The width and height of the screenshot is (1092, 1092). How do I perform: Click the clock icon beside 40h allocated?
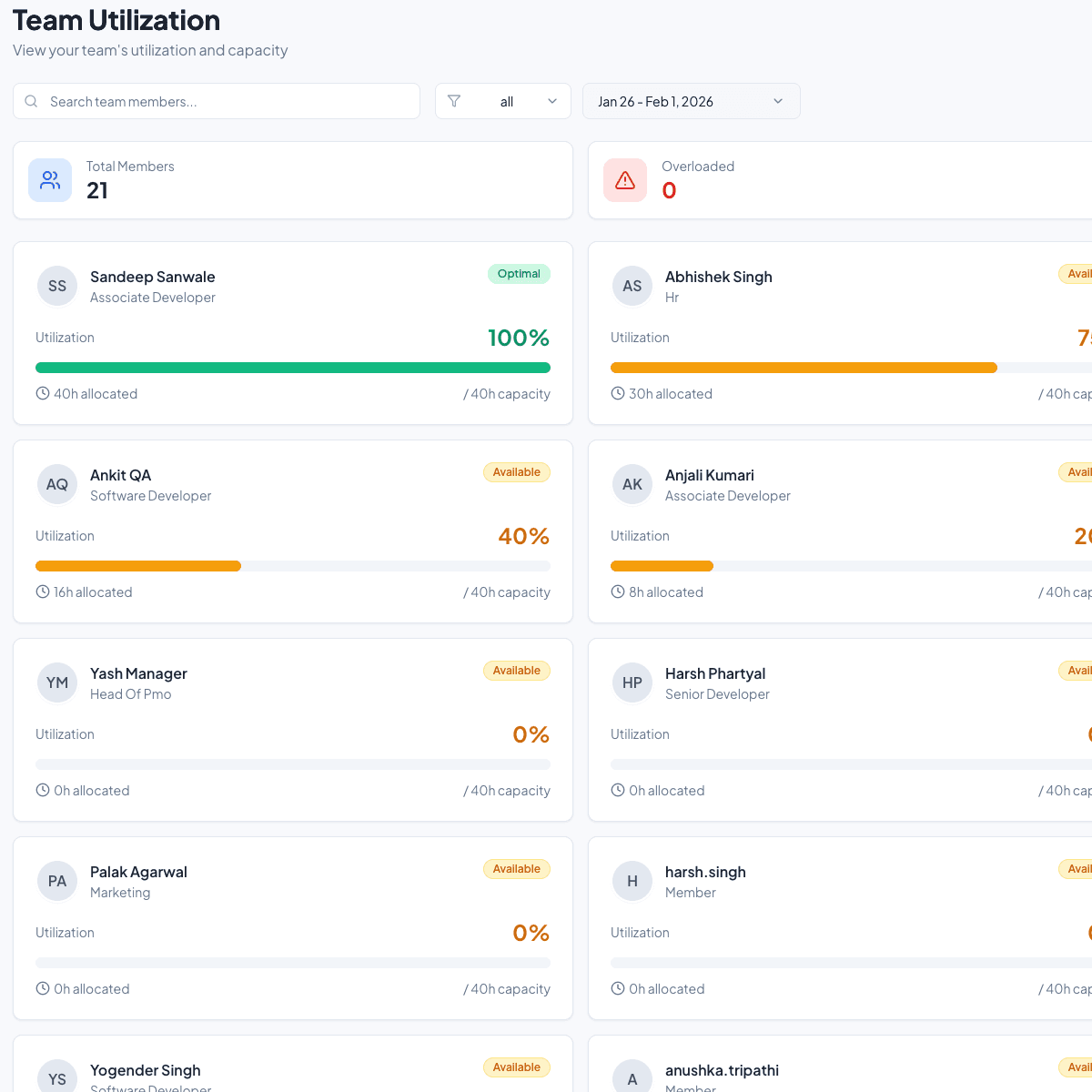click(x=43, y=394)
